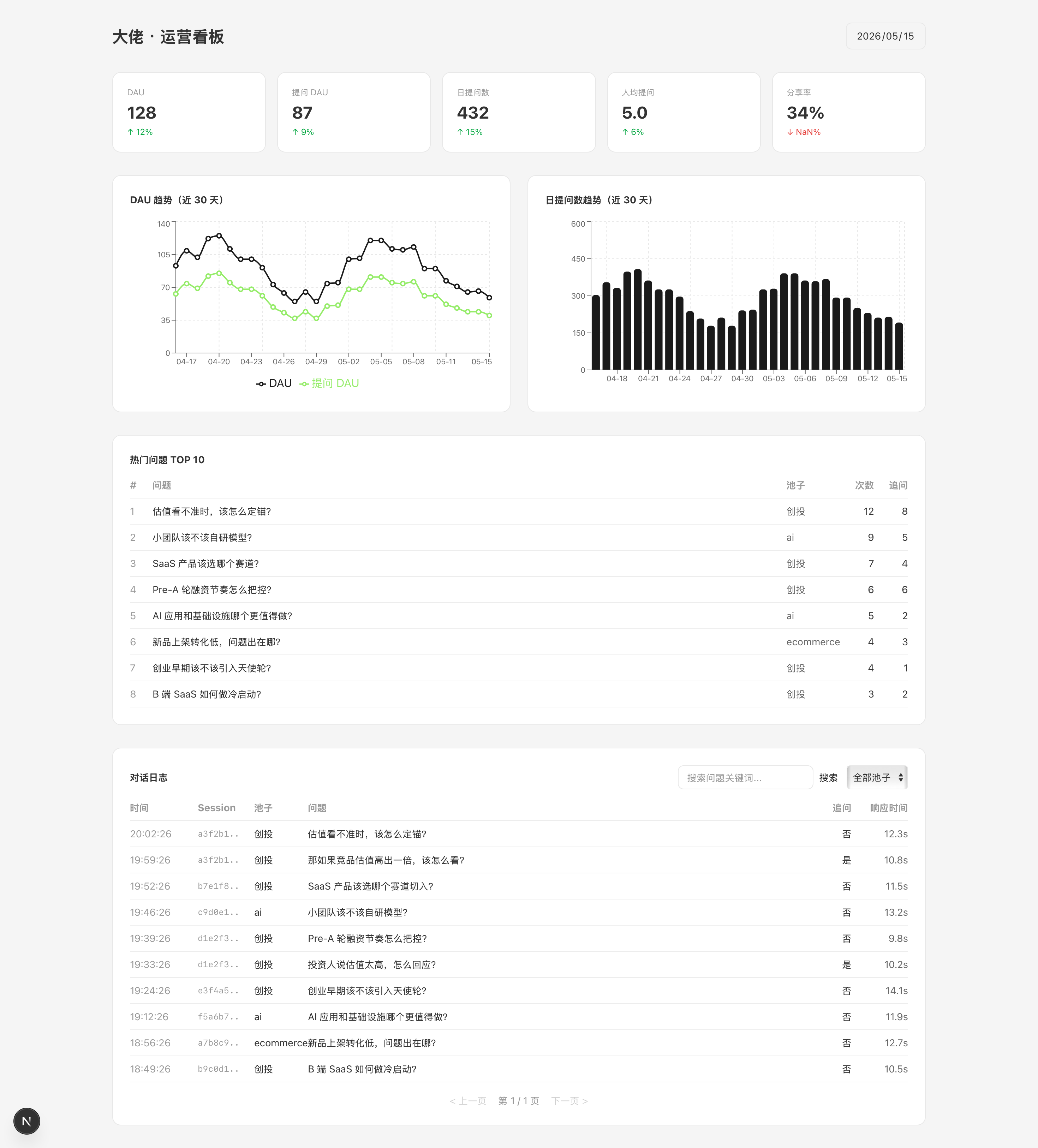Focus the 搜索问题关键词 input field
The height and width of the screenshot is (1148, 1038).
click(x=745, y=777)
